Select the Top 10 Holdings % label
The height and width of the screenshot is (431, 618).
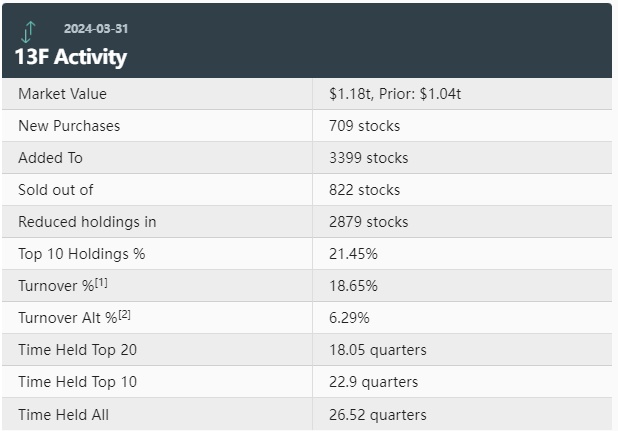[82, 254]
